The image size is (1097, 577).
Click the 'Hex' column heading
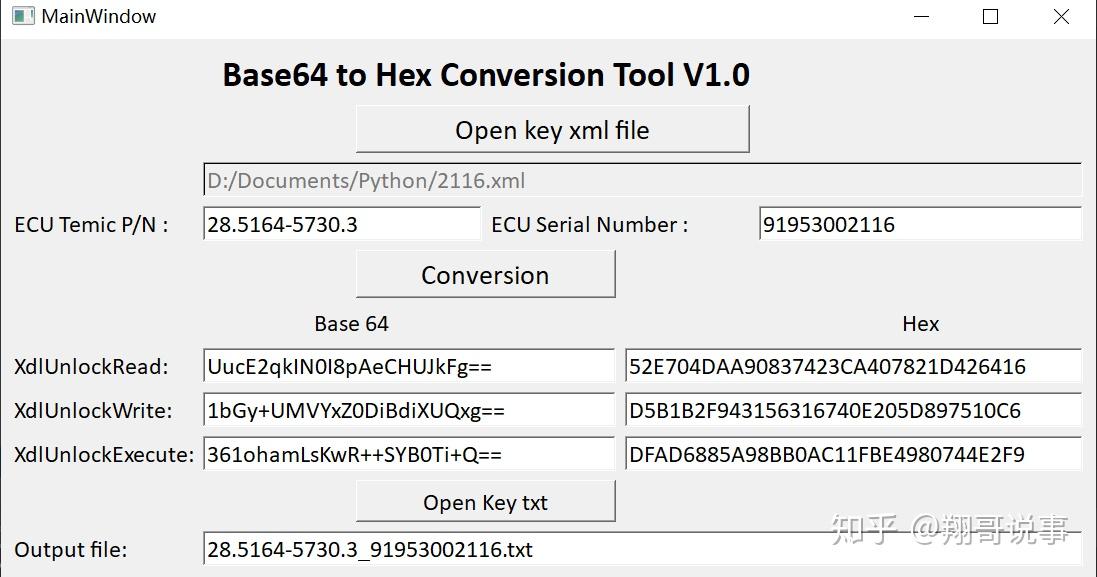coord(920,324)
